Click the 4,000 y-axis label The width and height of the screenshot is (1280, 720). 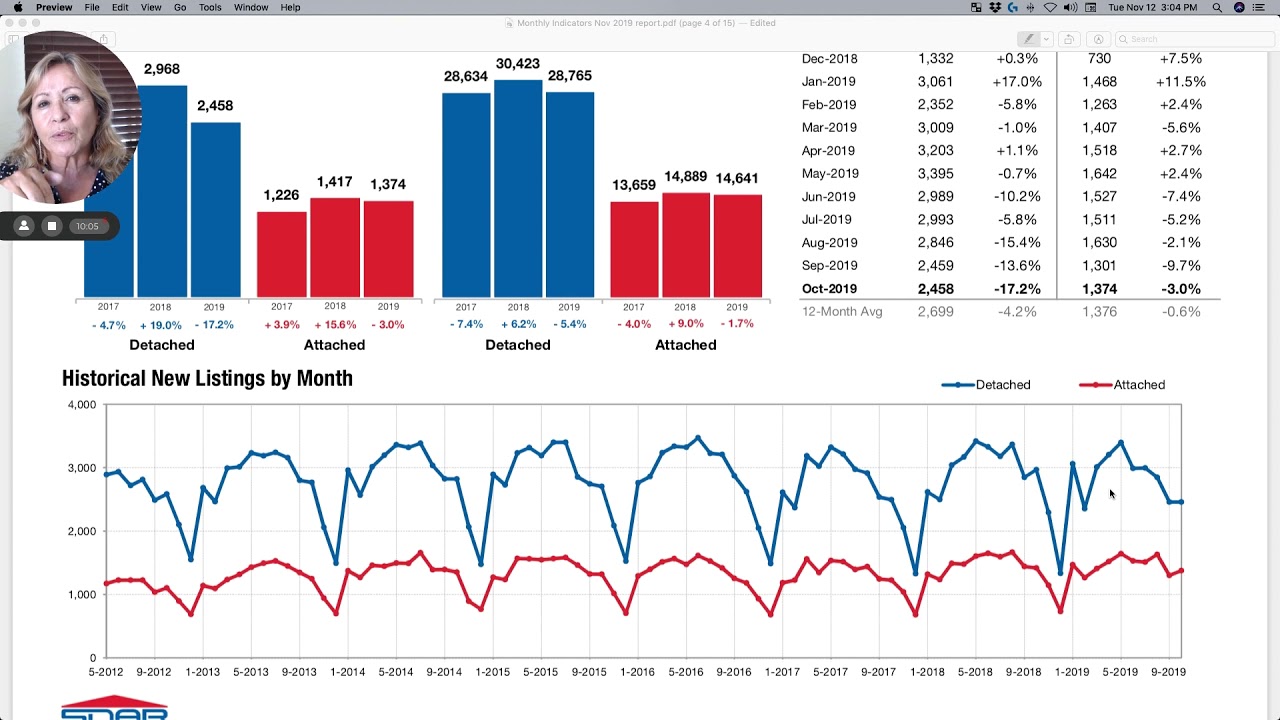[82, 405]
